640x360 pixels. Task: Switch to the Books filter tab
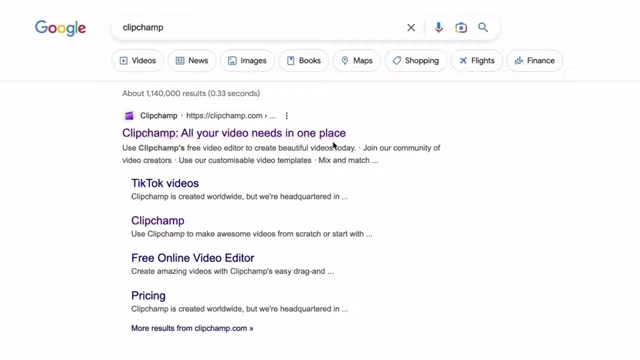tap(304, 60)
